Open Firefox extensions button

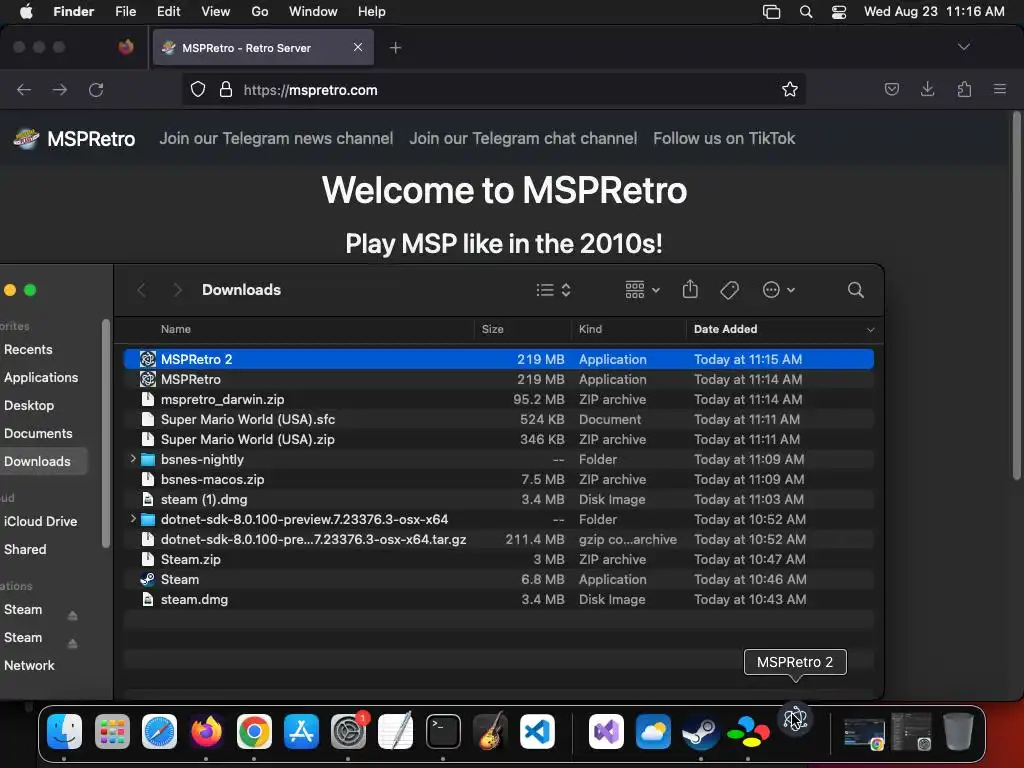coord(964,89)
